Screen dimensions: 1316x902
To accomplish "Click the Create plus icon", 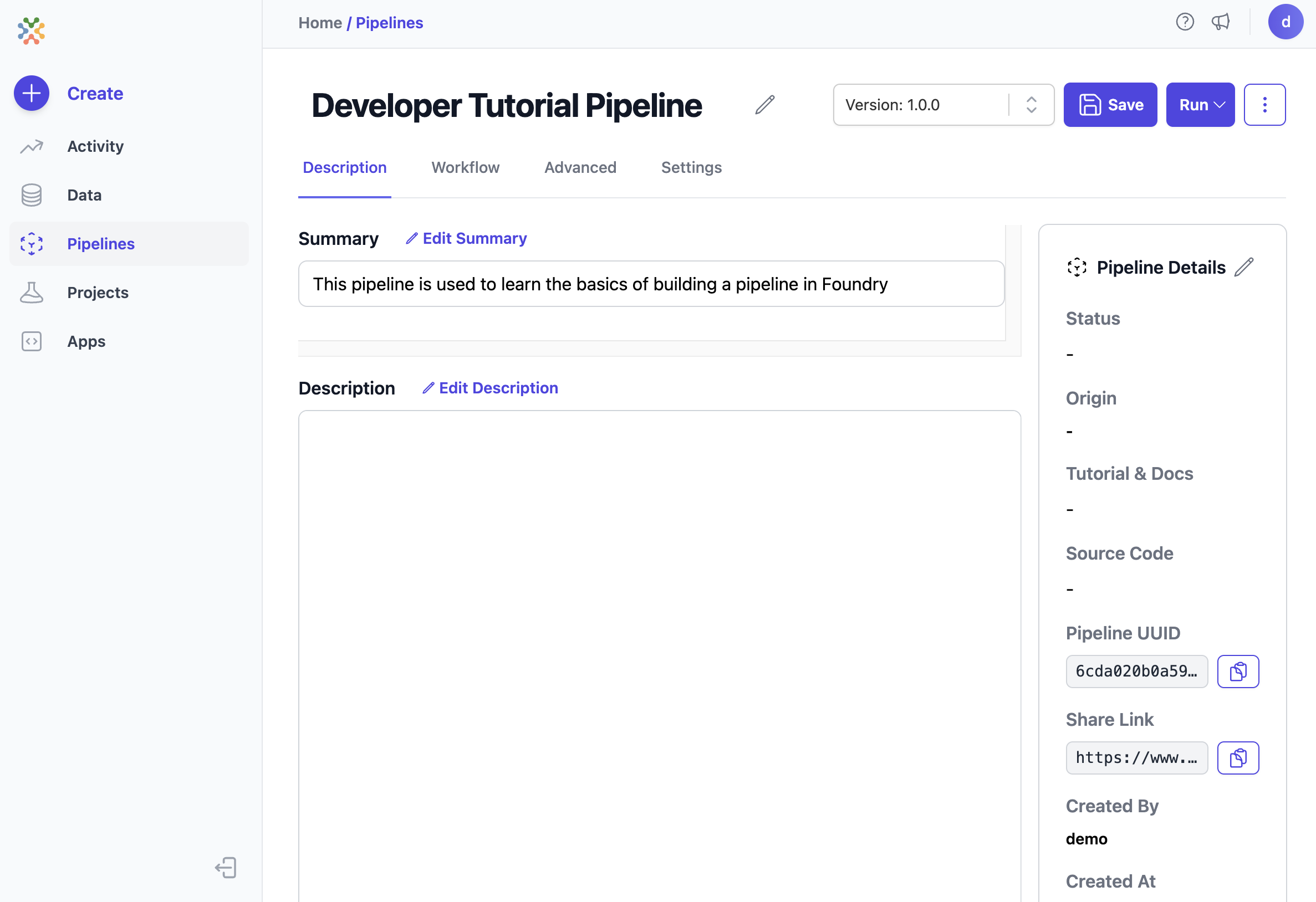I will 31,94.
